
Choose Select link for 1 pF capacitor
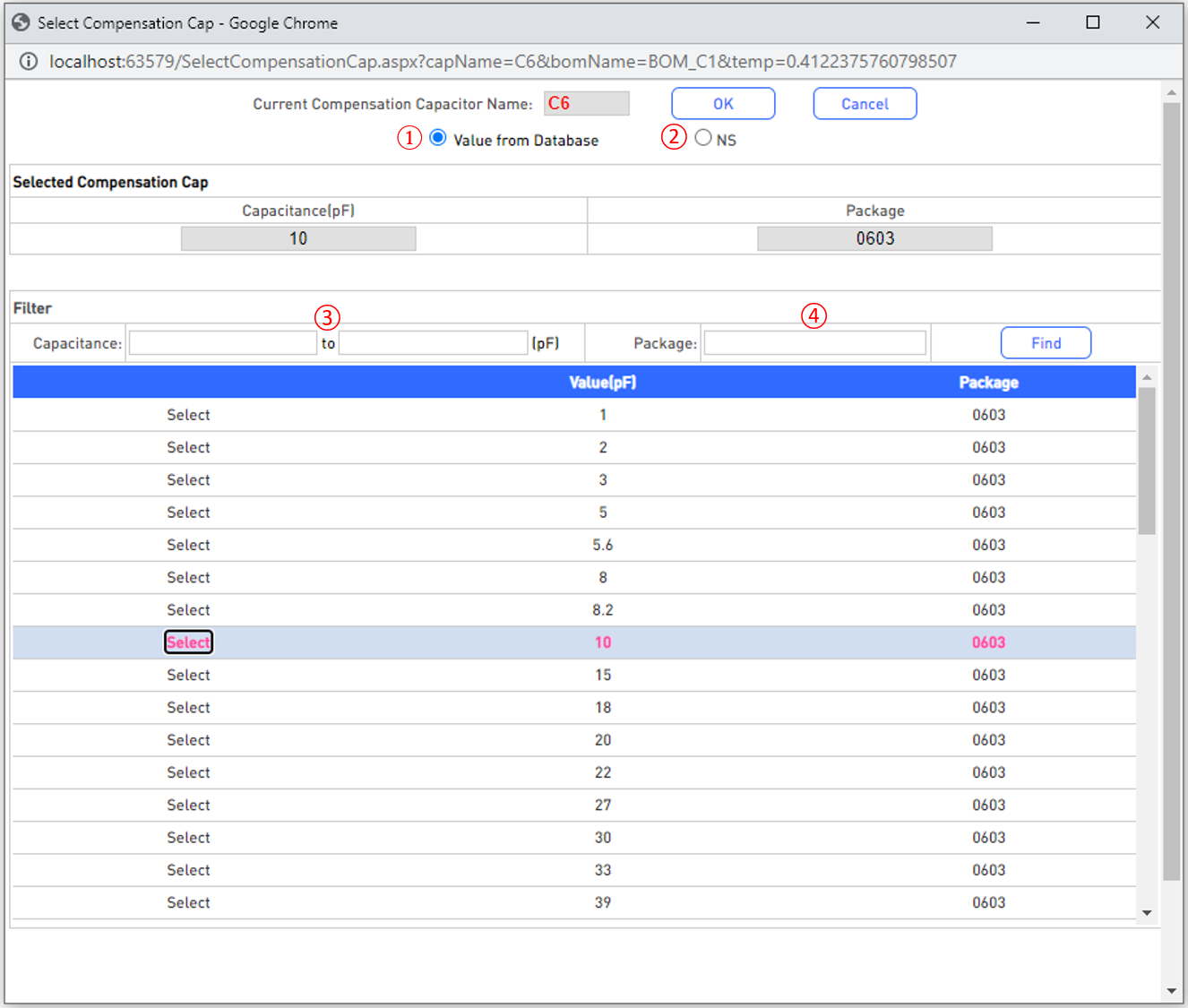(x=188, y=415)
